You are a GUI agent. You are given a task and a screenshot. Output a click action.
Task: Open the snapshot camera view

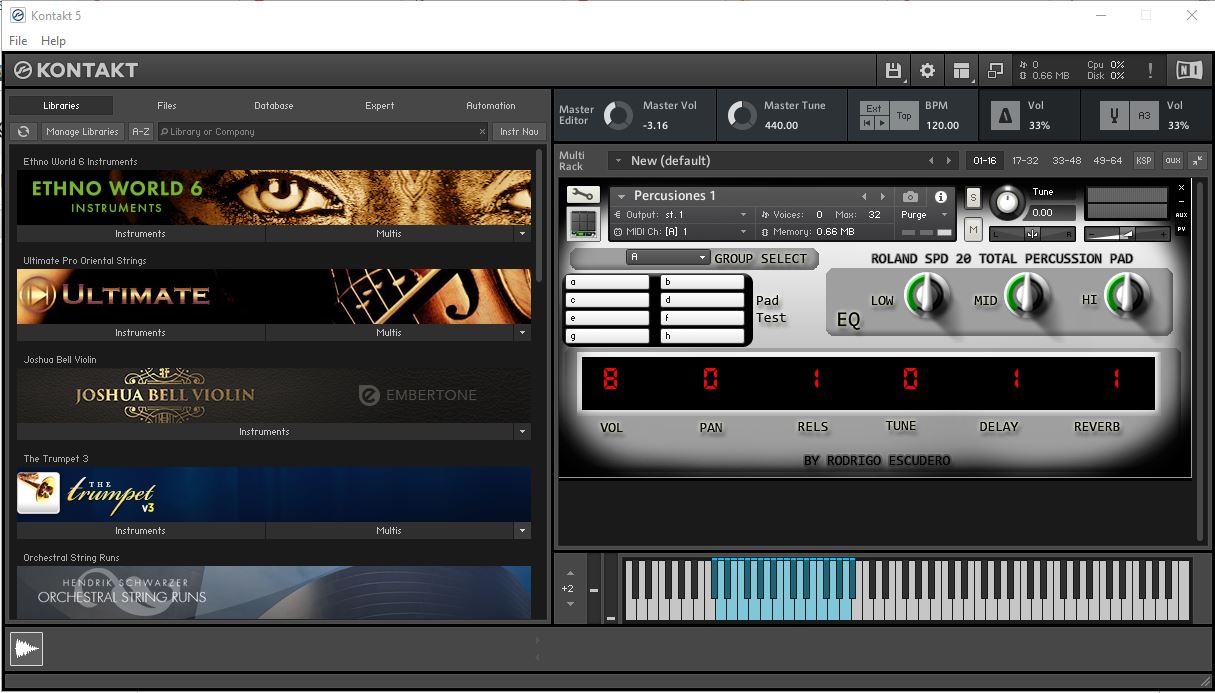(910, 197)
